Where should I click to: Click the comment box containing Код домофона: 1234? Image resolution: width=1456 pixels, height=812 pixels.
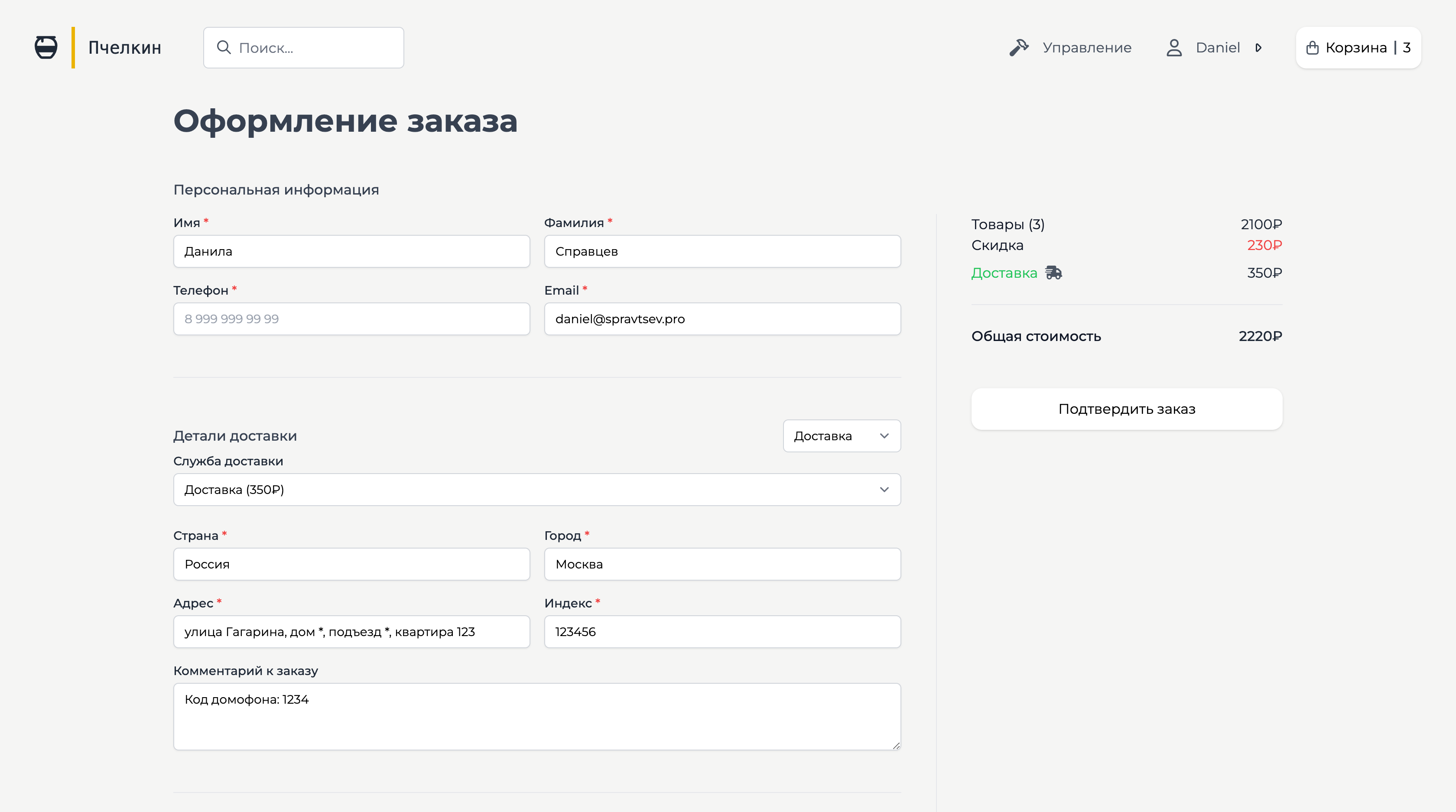(536, 717)
